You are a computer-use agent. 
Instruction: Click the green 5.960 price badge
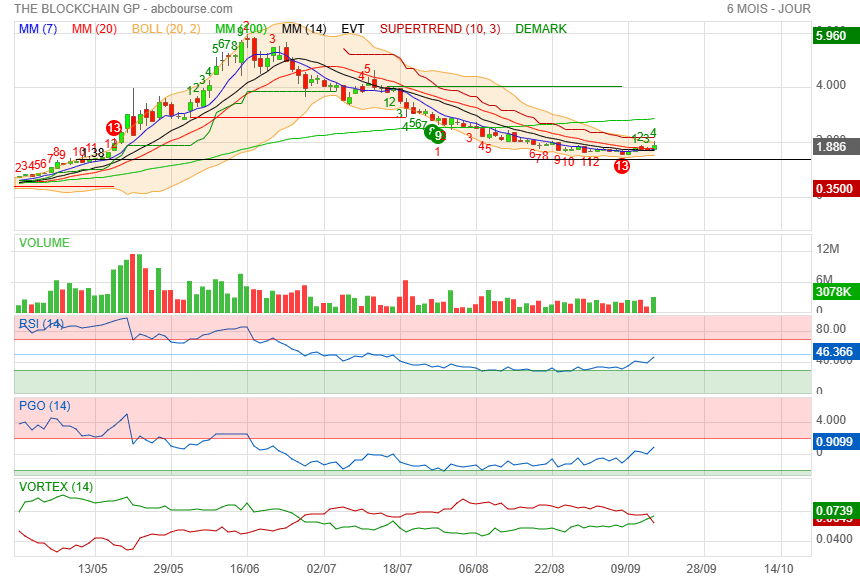click(833, 36)
